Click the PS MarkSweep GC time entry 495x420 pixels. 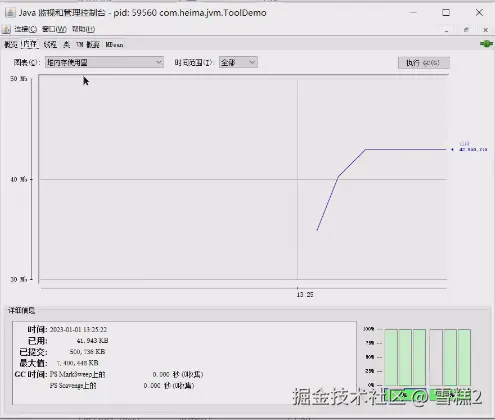coord(126,374)
